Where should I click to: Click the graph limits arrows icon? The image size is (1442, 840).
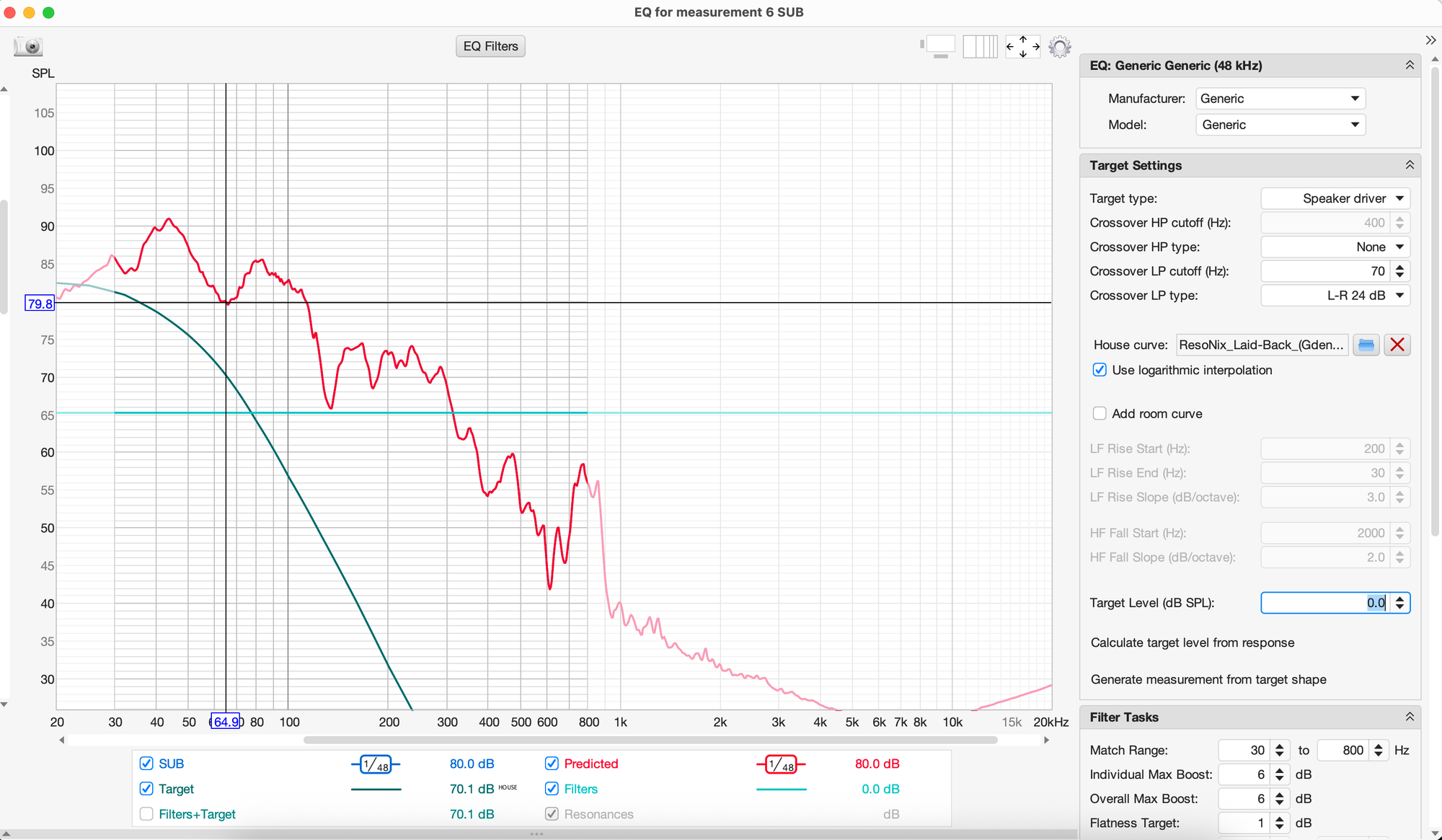click(1022, 47)
